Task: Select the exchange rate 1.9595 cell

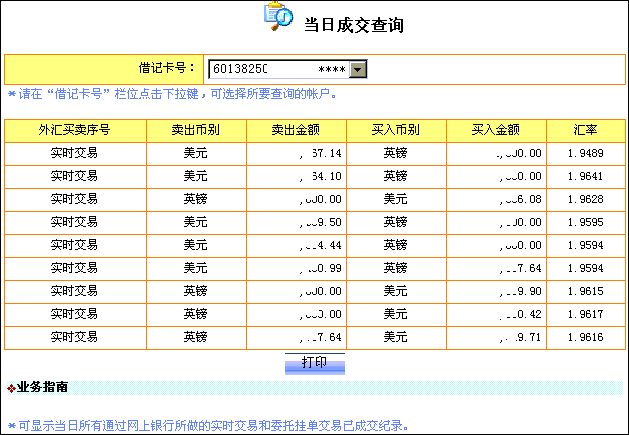Action: coord(586,223)
